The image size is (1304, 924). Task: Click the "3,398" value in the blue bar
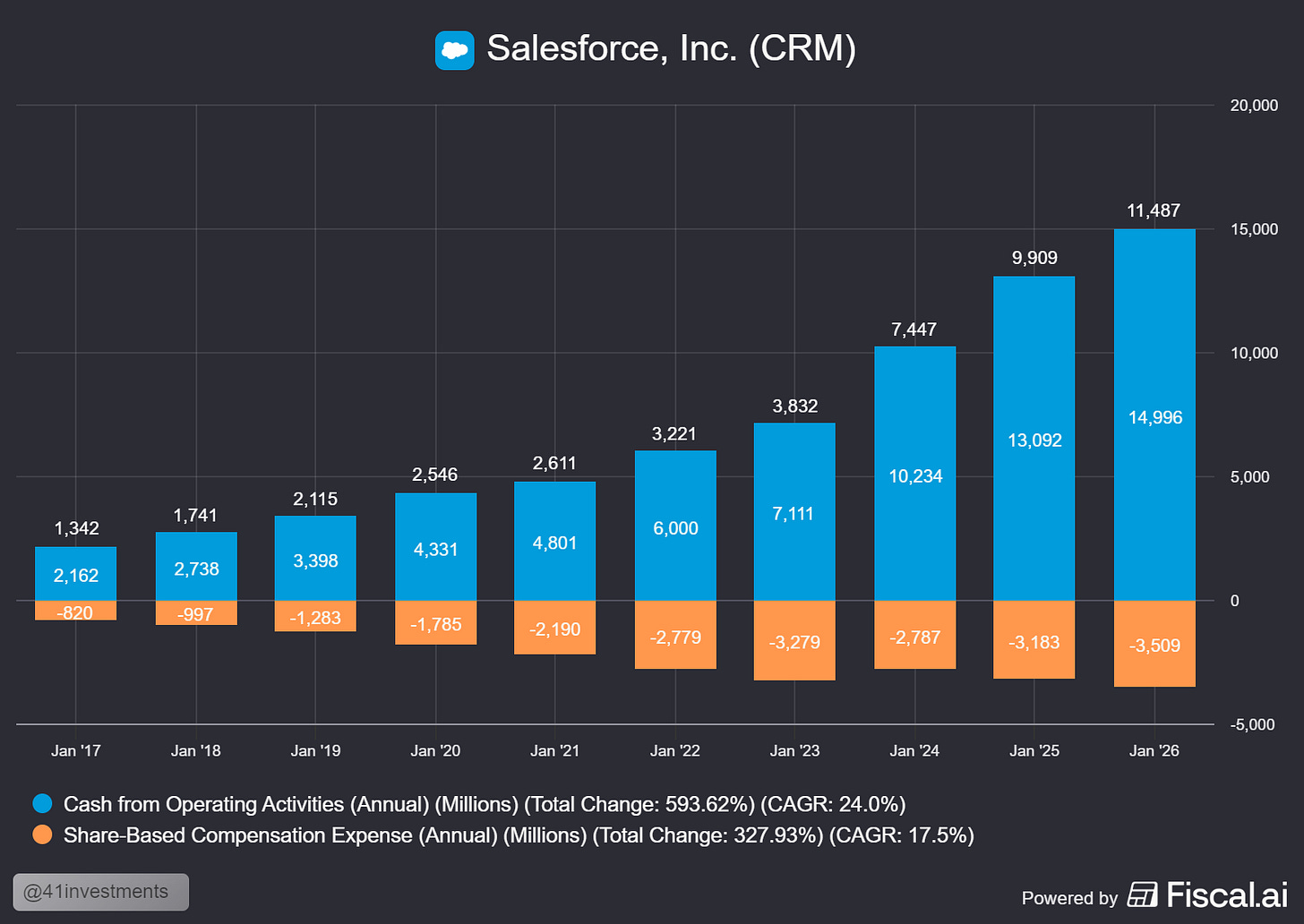316,561
